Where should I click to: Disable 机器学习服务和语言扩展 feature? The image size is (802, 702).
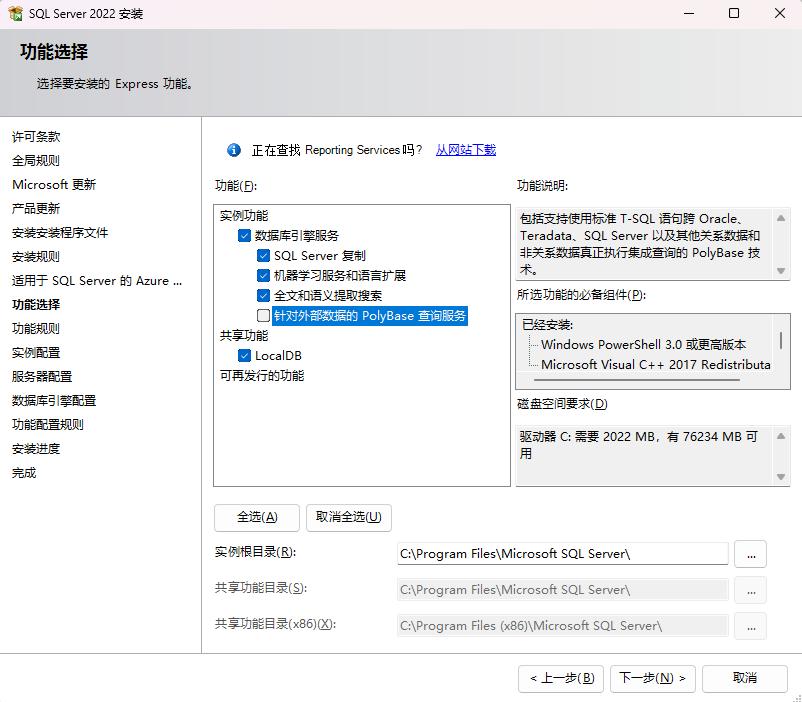pos(264,276)
